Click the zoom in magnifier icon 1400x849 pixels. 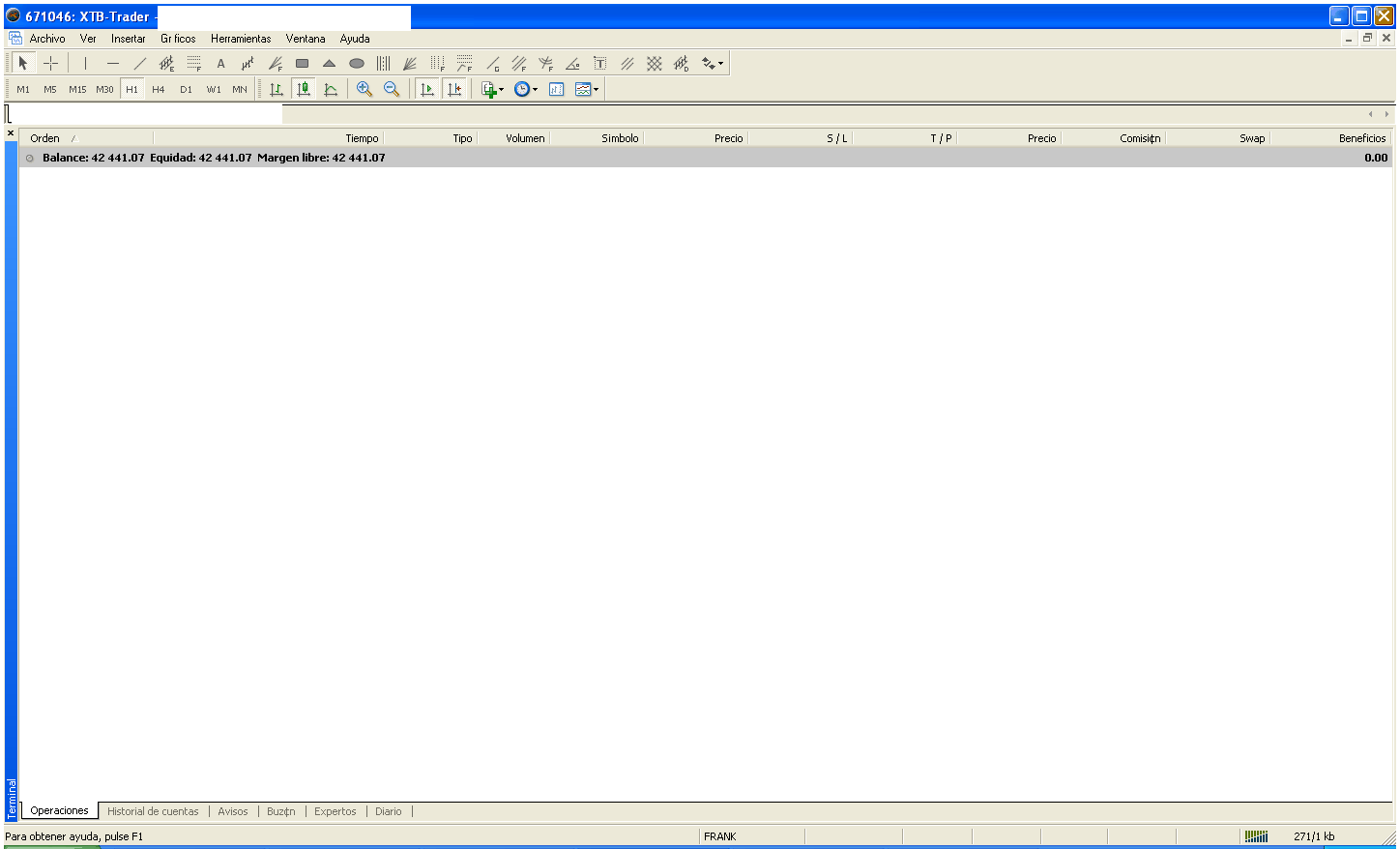[365, 89]
